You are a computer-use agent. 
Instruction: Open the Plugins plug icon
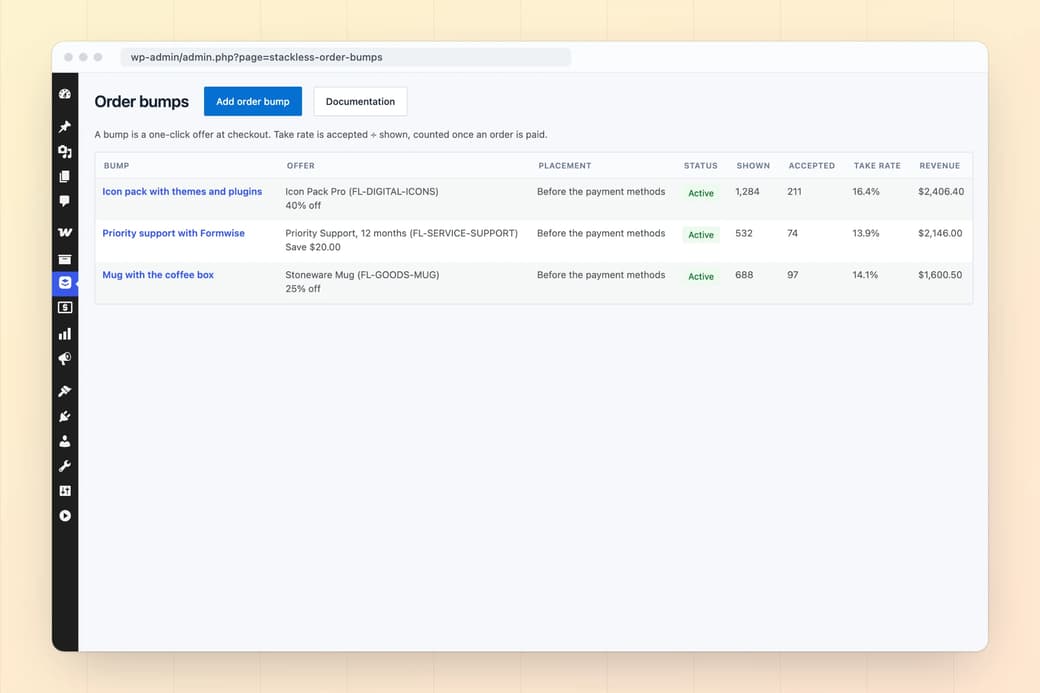tap(65, 416)
